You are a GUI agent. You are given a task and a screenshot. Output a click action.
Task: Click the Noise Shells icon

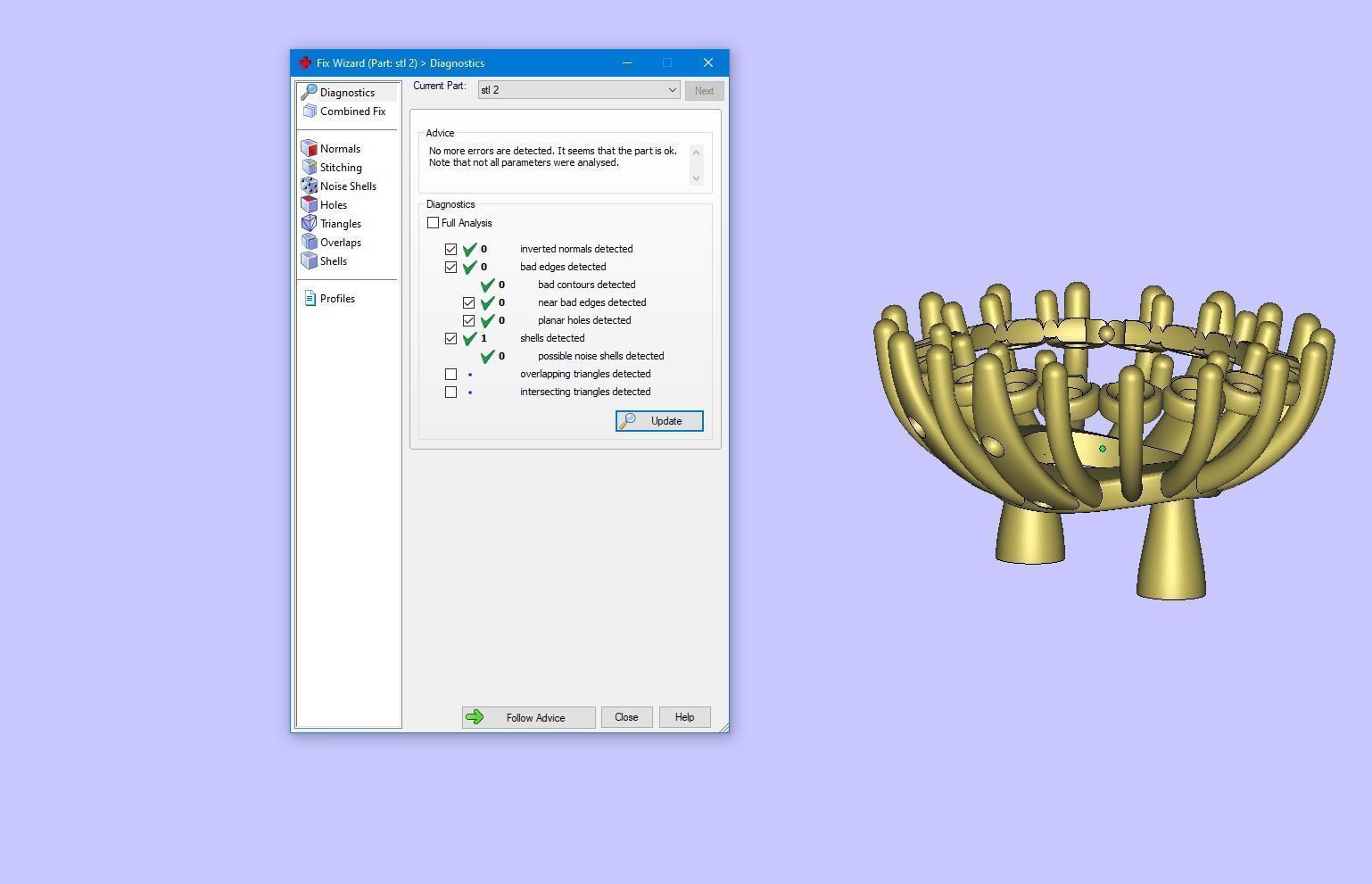(x=310, y=186)
